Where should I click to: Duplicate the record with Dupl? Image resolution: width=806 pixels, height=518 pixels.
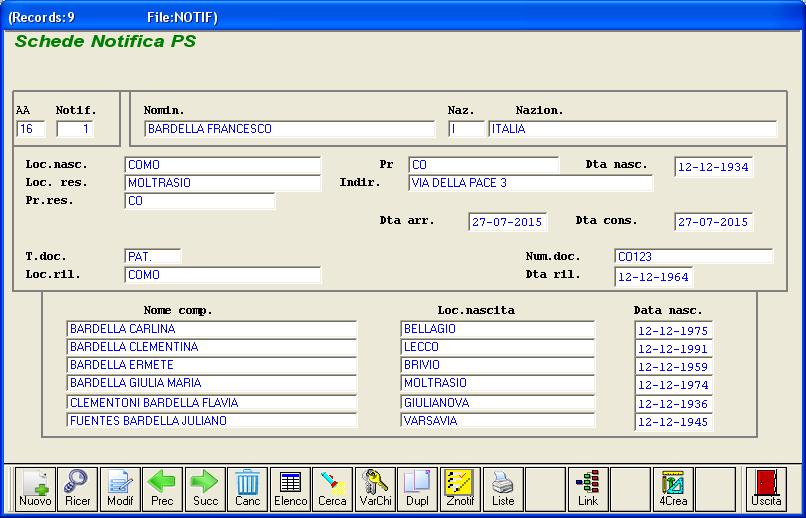(x=417, y=489)
